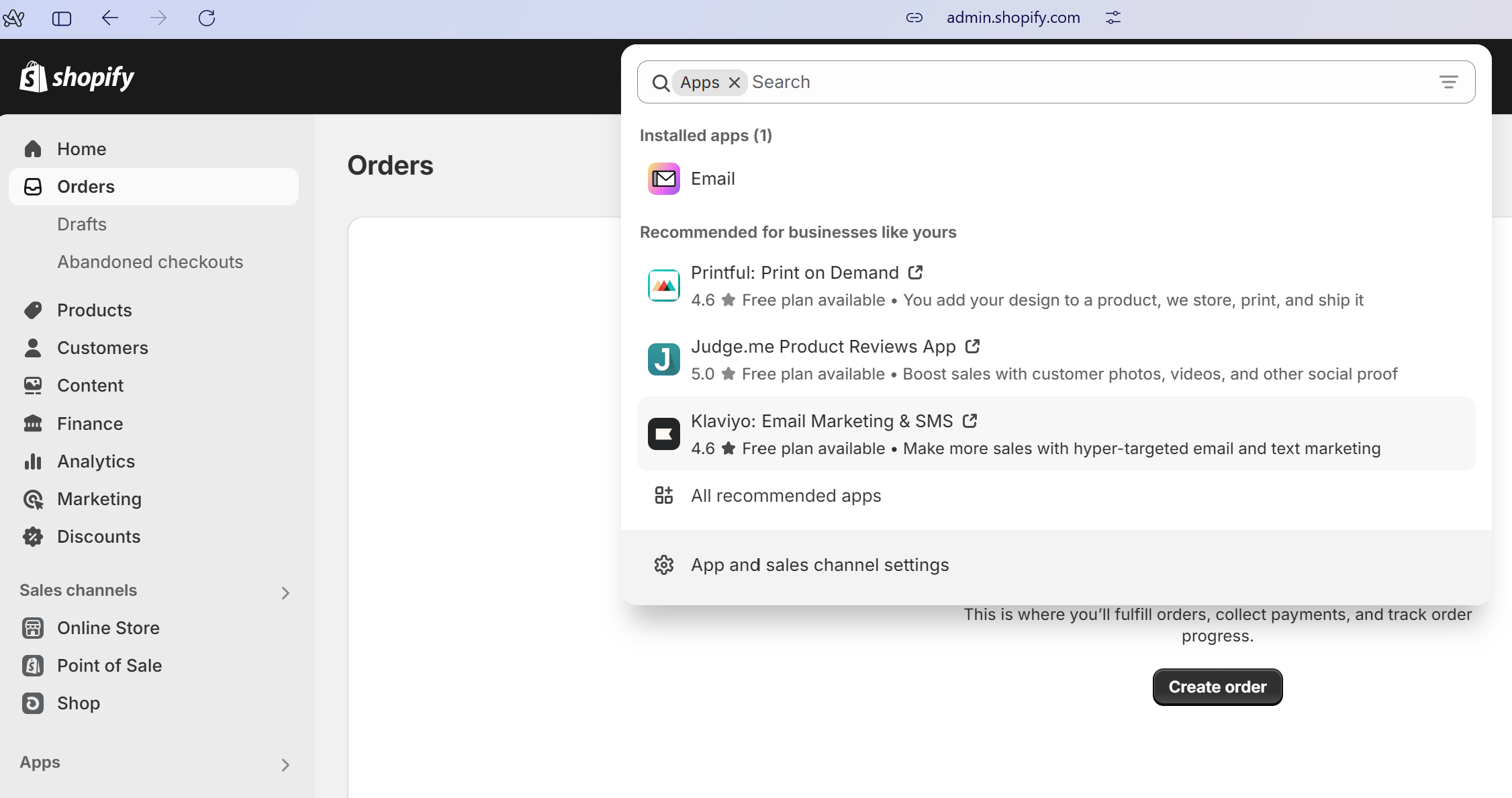Go to Customers section
This screenshot has height=798, width=1512.
tap(154, 348)
